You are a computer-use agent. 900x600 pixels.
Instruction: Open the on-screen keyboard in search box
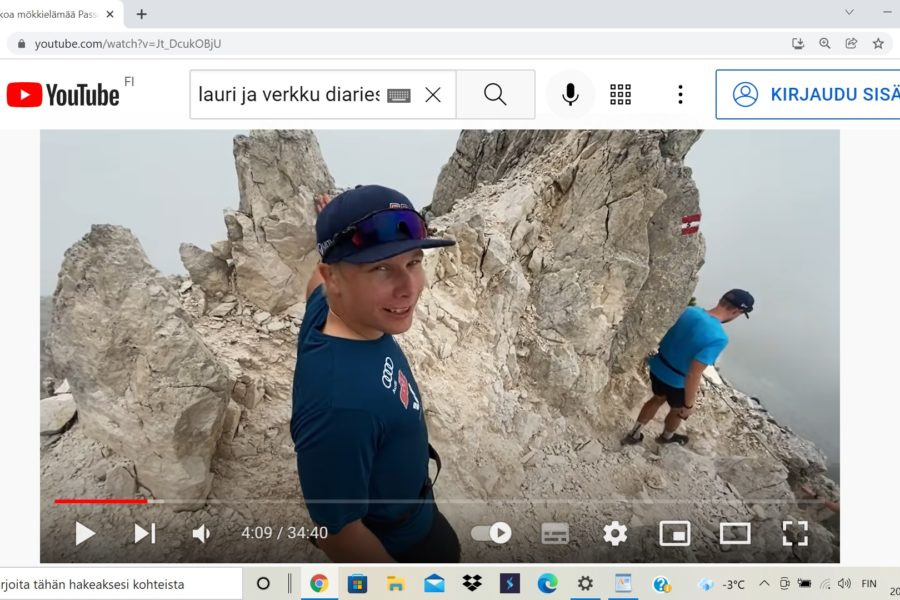pyautogui.click(x=398, y=95)
